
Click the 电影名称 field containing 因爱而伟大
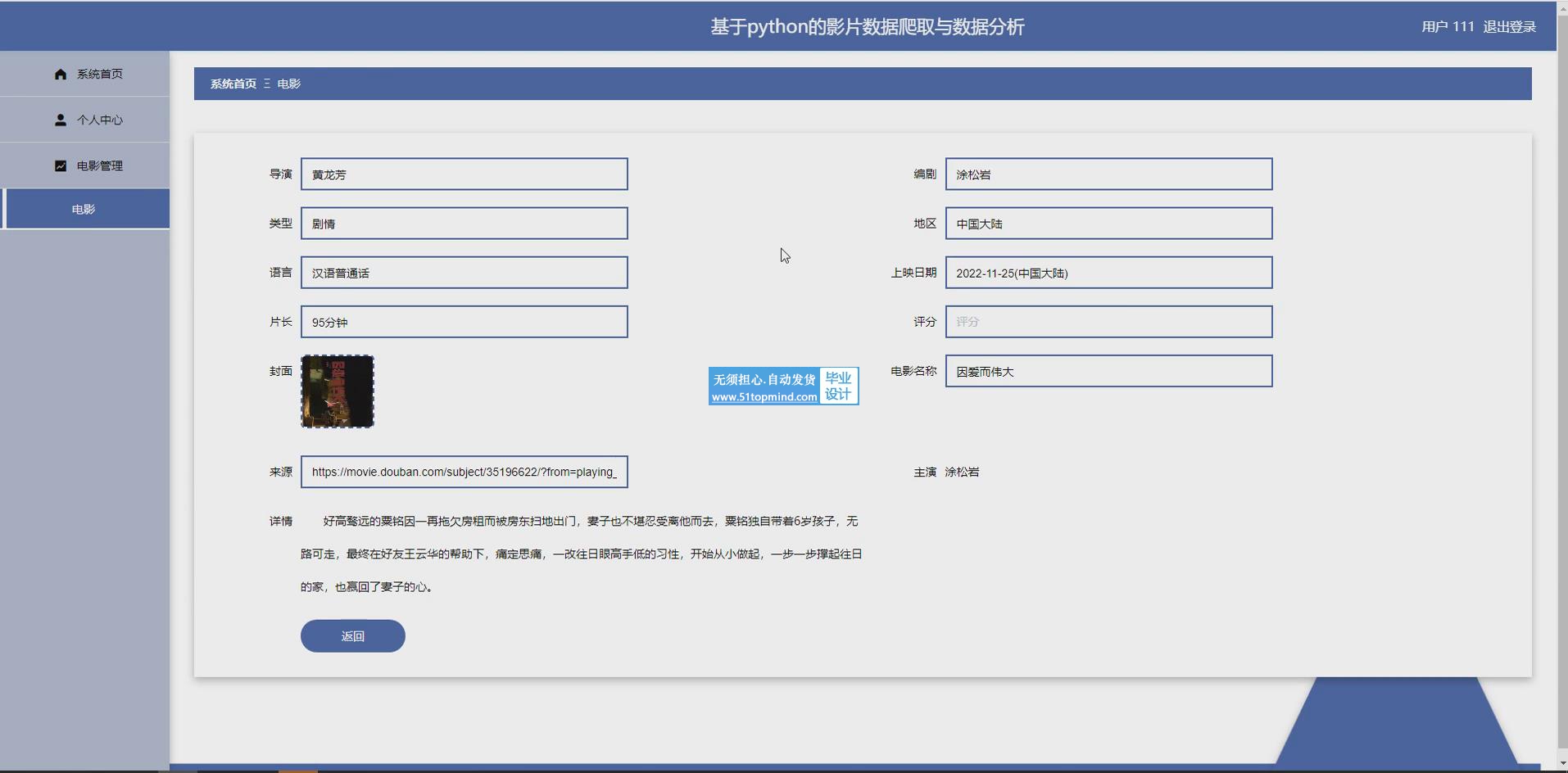(1108, 371)
